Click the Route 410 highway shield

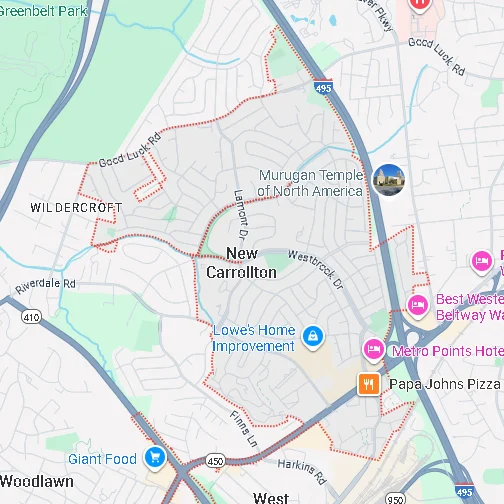click(32, 317)
